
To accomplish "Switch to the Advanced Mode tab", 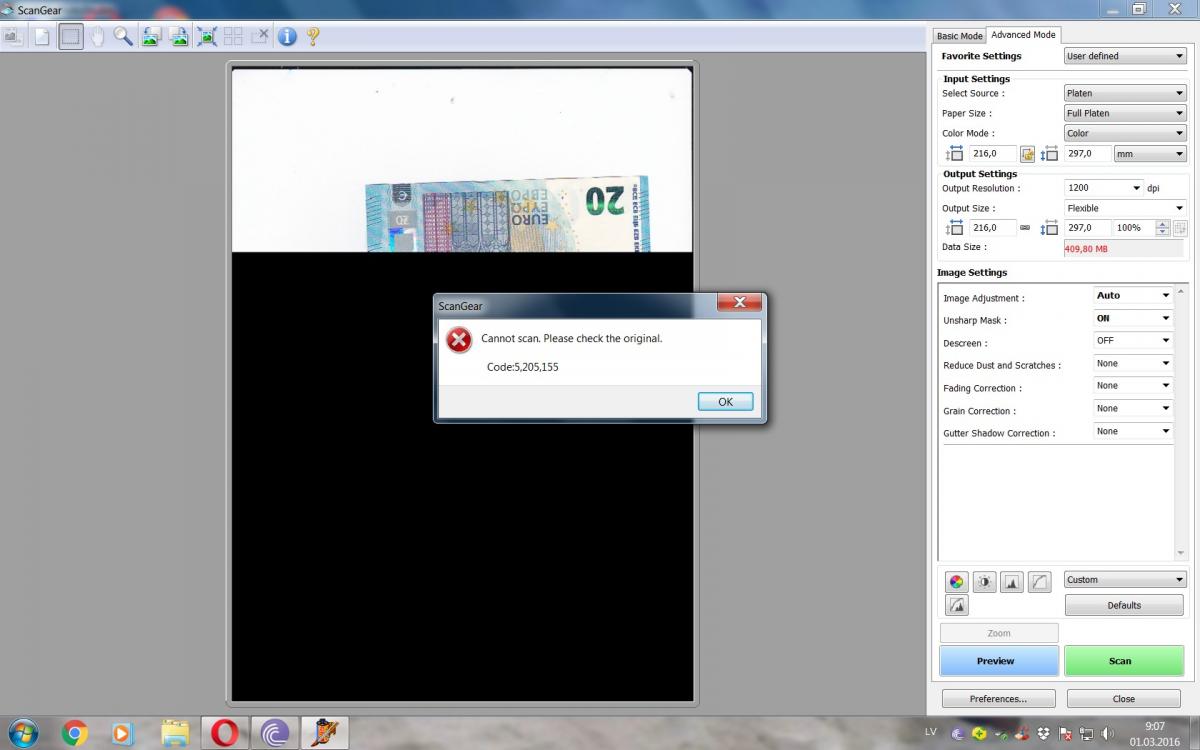I will point(1023,35).
